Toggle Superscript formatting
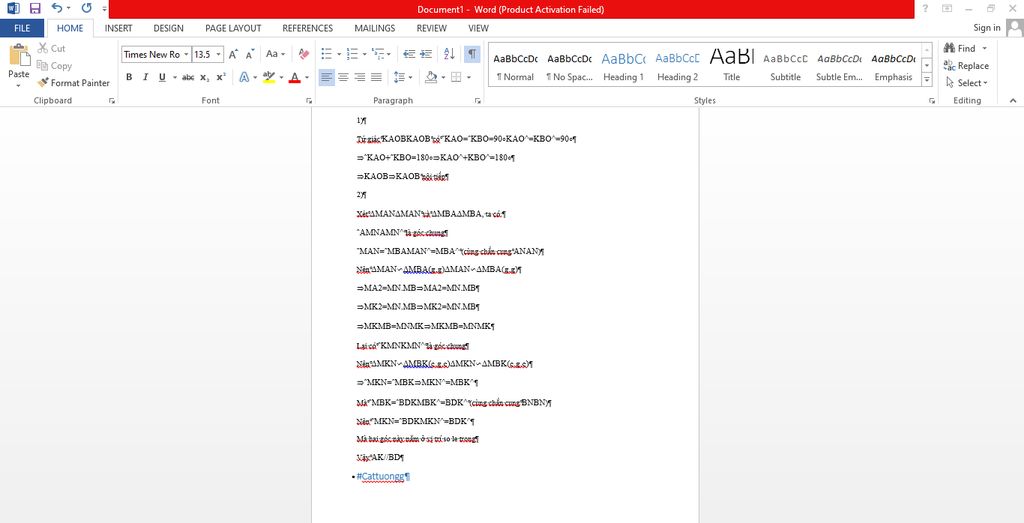The height and width of the screenshot is (523, 1024). click(x=221, y=77)
